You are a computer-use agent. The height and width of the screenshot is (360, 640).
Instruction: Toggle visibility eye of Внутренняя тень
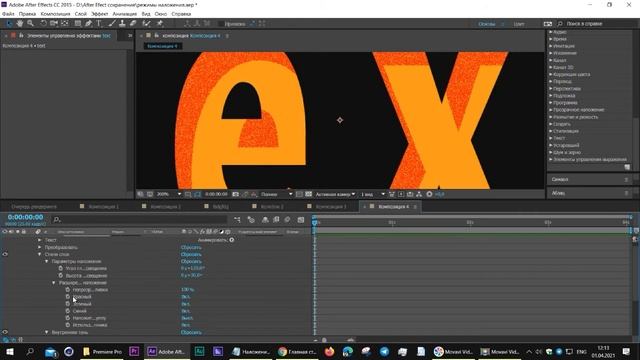coord(5,332)
